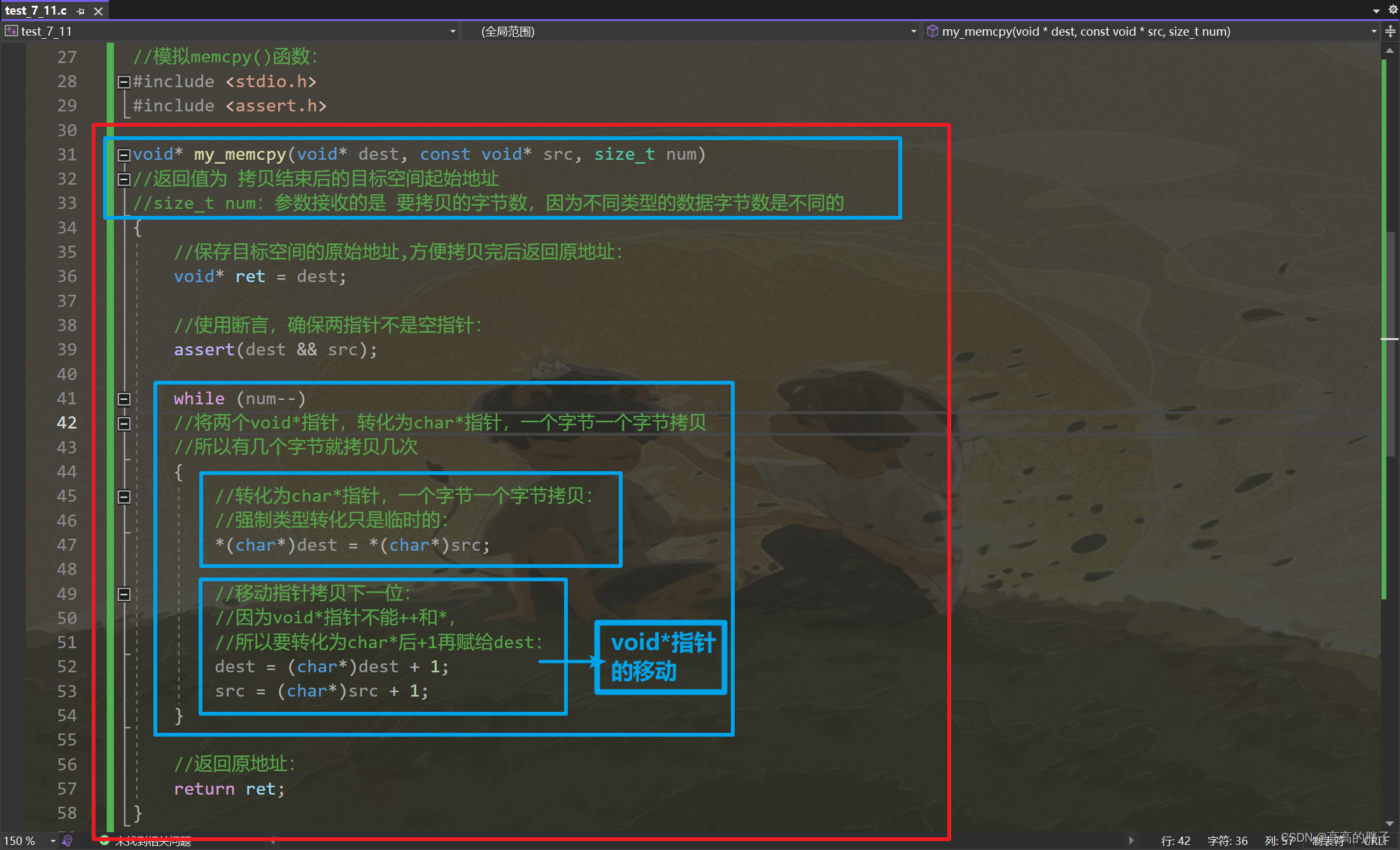Click the green no-issues-found status icon
The width and height of the screenshot is (1400, 850).
pyautogui.click(x=104, y=841)
